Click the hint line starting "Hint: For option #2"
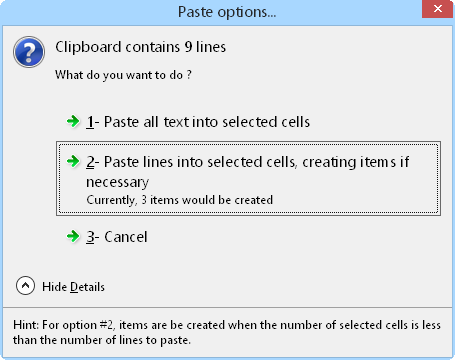Viewport: 455px width, 360px height. [227, 325]
